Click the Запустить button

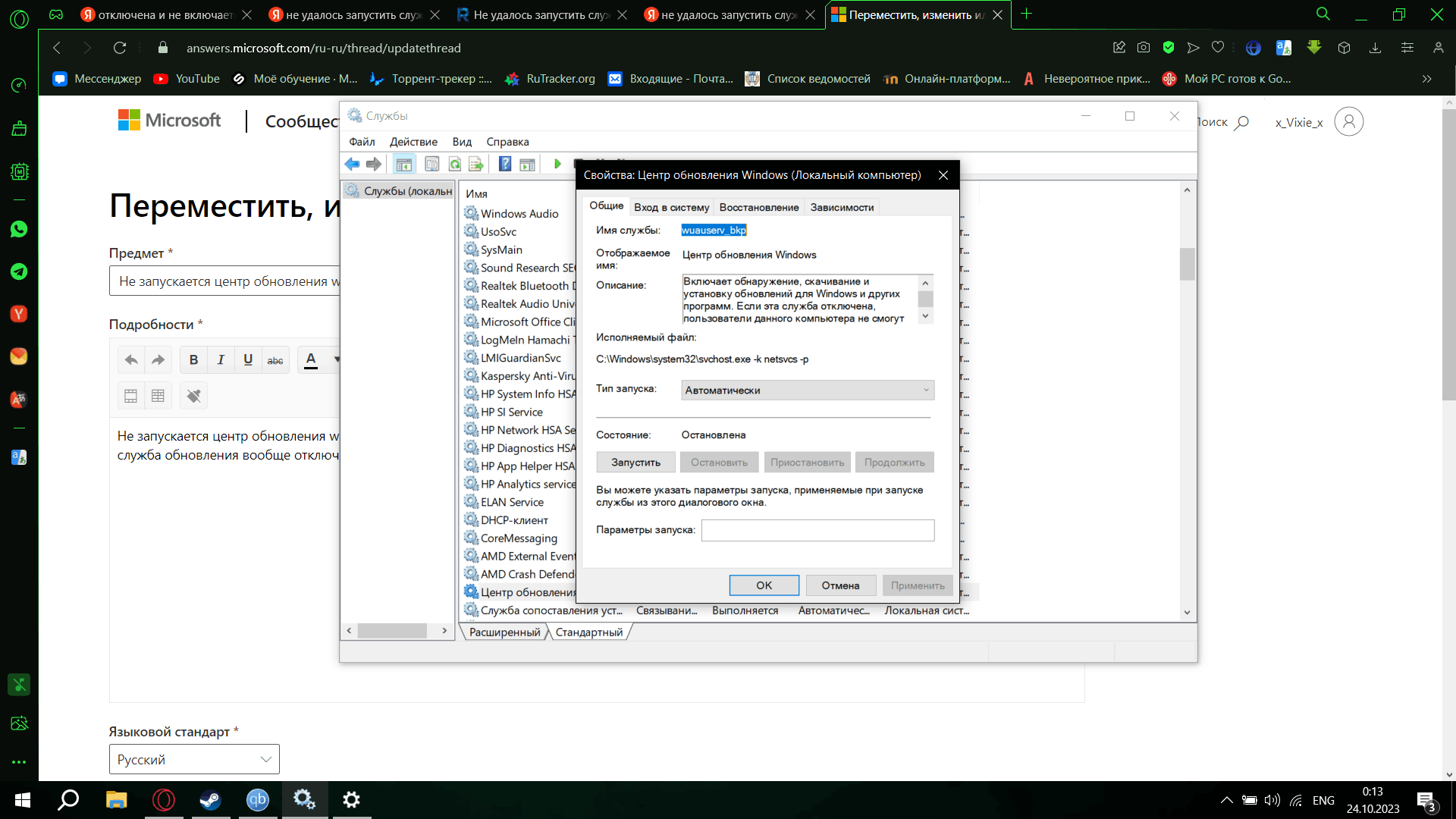(635, 462)
